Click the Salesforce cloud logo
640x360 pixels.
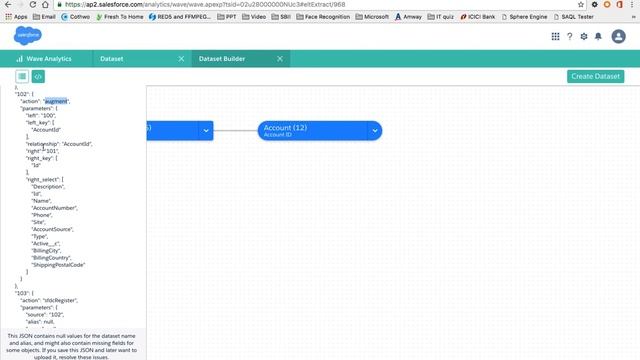[x=28, y=36]
